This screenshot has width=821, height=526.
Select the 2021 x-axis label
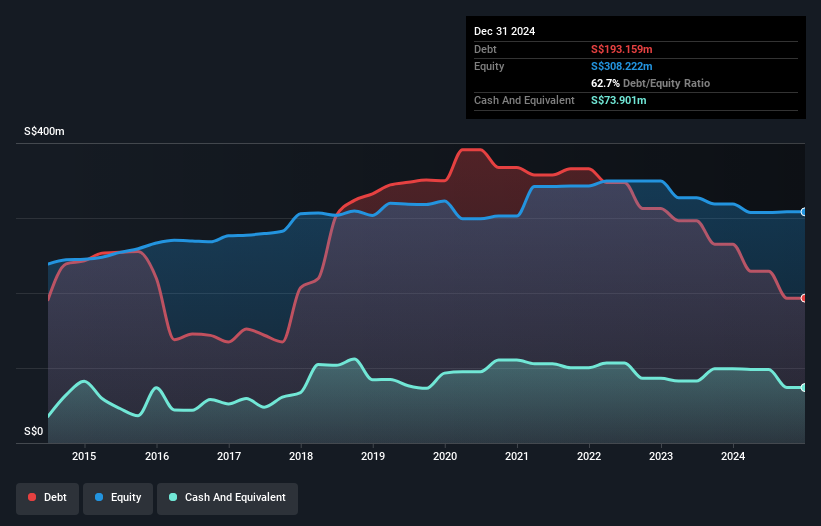(517, 456)
